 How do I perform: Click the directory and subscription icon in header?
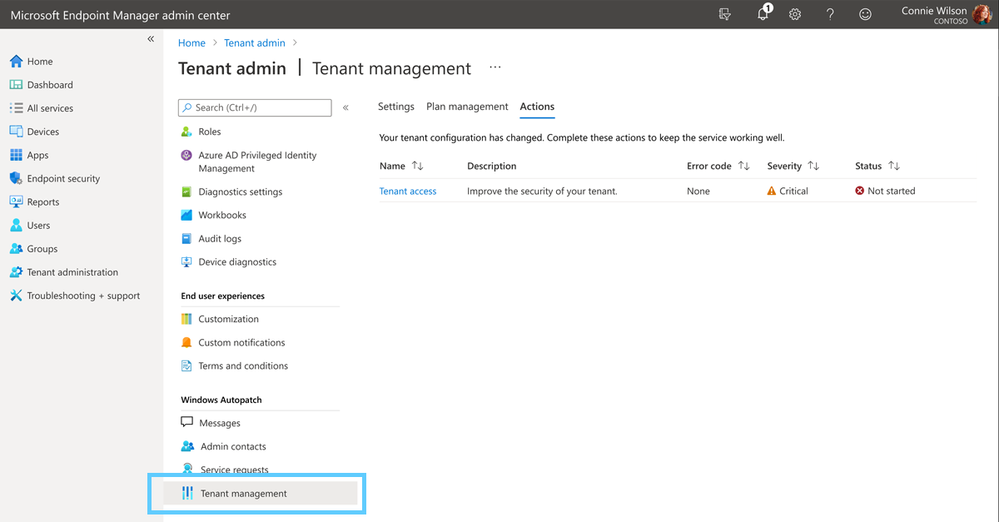[724, 14]
